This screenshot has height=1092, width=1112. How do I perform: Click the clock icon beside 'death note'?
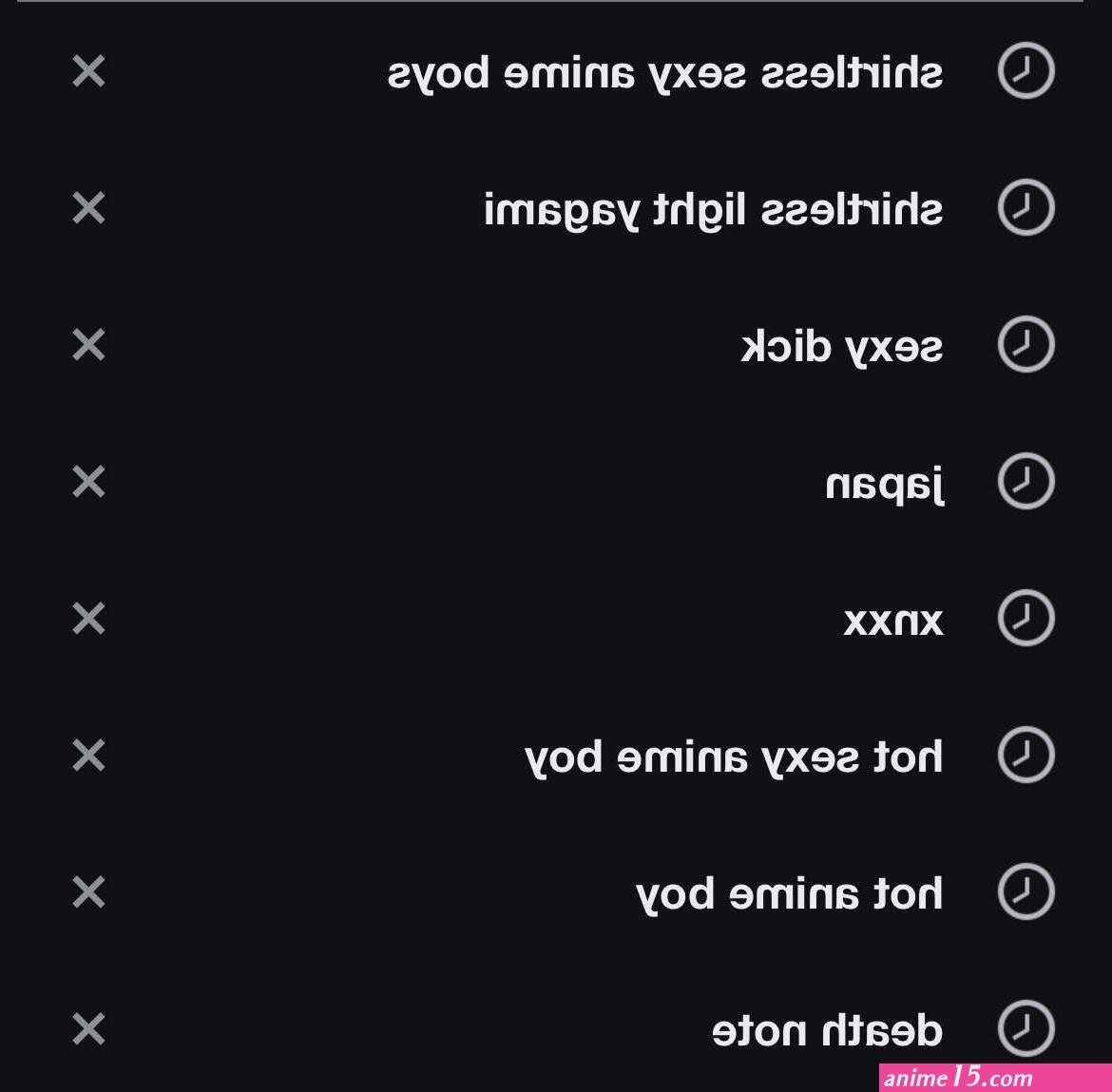(1026, 1028)
